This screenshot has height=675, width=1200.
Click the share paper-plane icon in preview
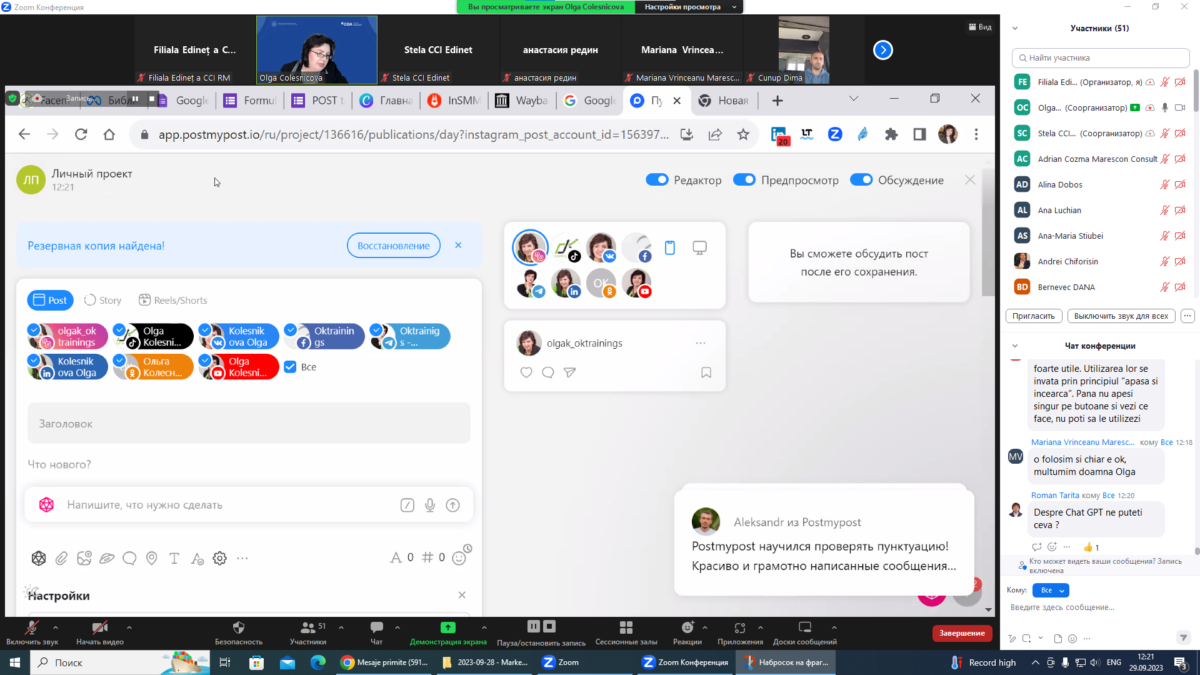tap(570, 372)
